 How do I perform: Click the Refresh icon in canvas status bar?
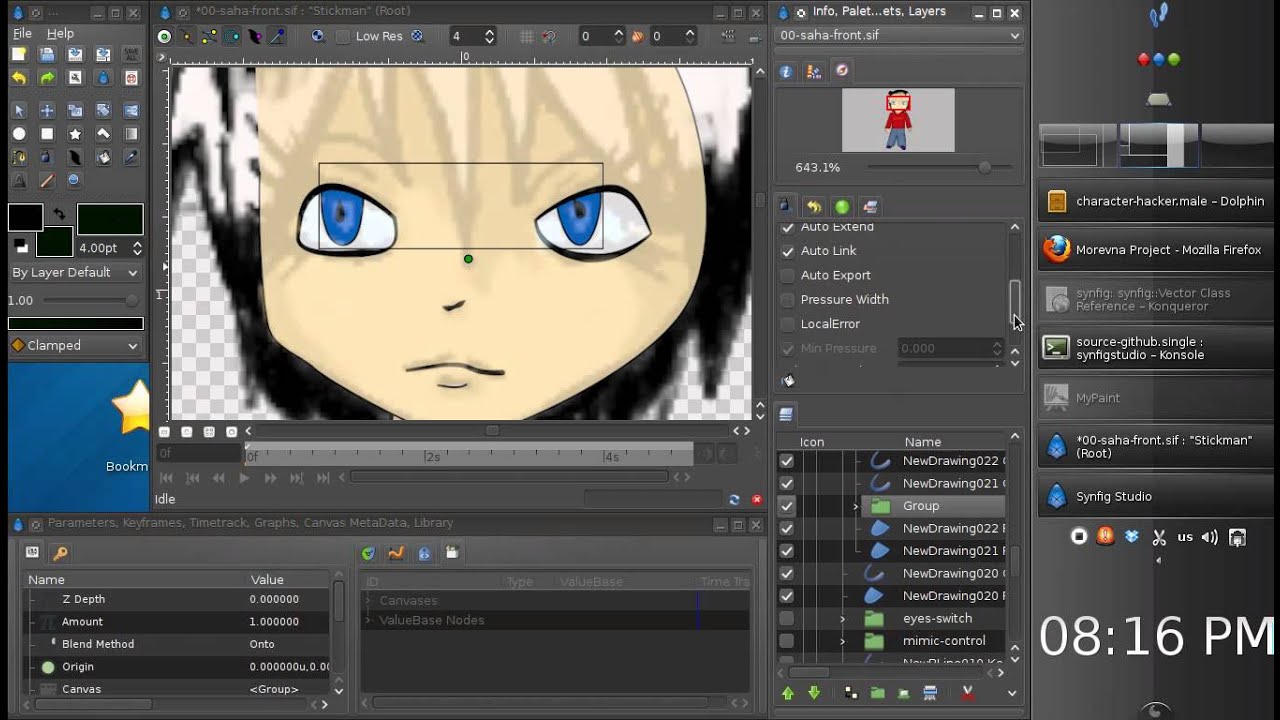[x=734, y=499]
